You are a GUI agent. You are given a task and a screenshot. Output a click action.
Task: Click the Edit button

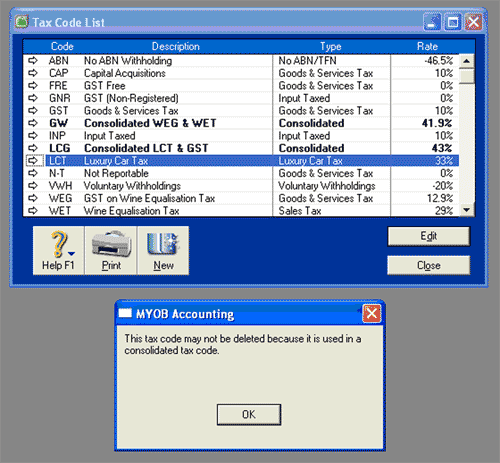(429, 236)
